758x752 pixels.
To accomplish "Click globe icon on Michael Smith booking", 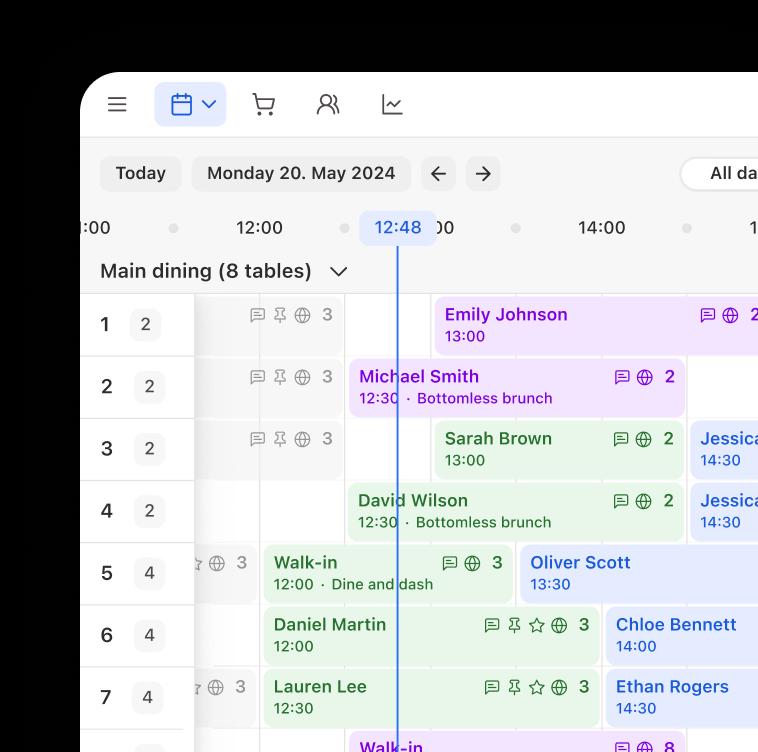I will 645,377.
